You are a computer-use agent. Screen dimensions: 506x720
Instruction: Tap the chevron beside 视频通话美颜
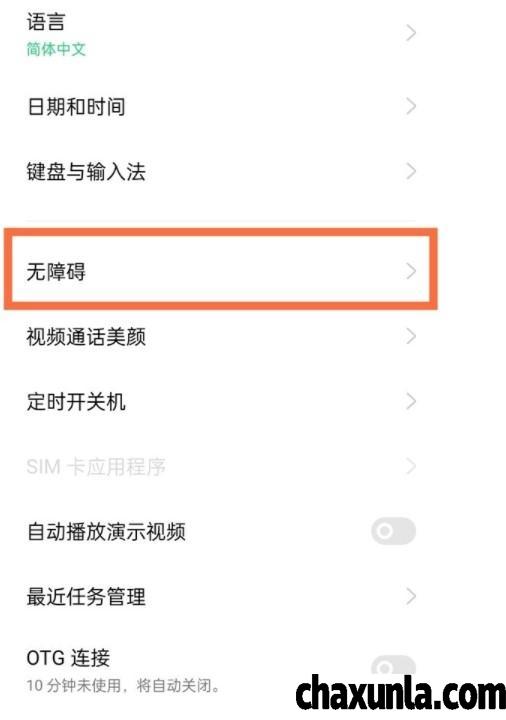coord(411,337)
